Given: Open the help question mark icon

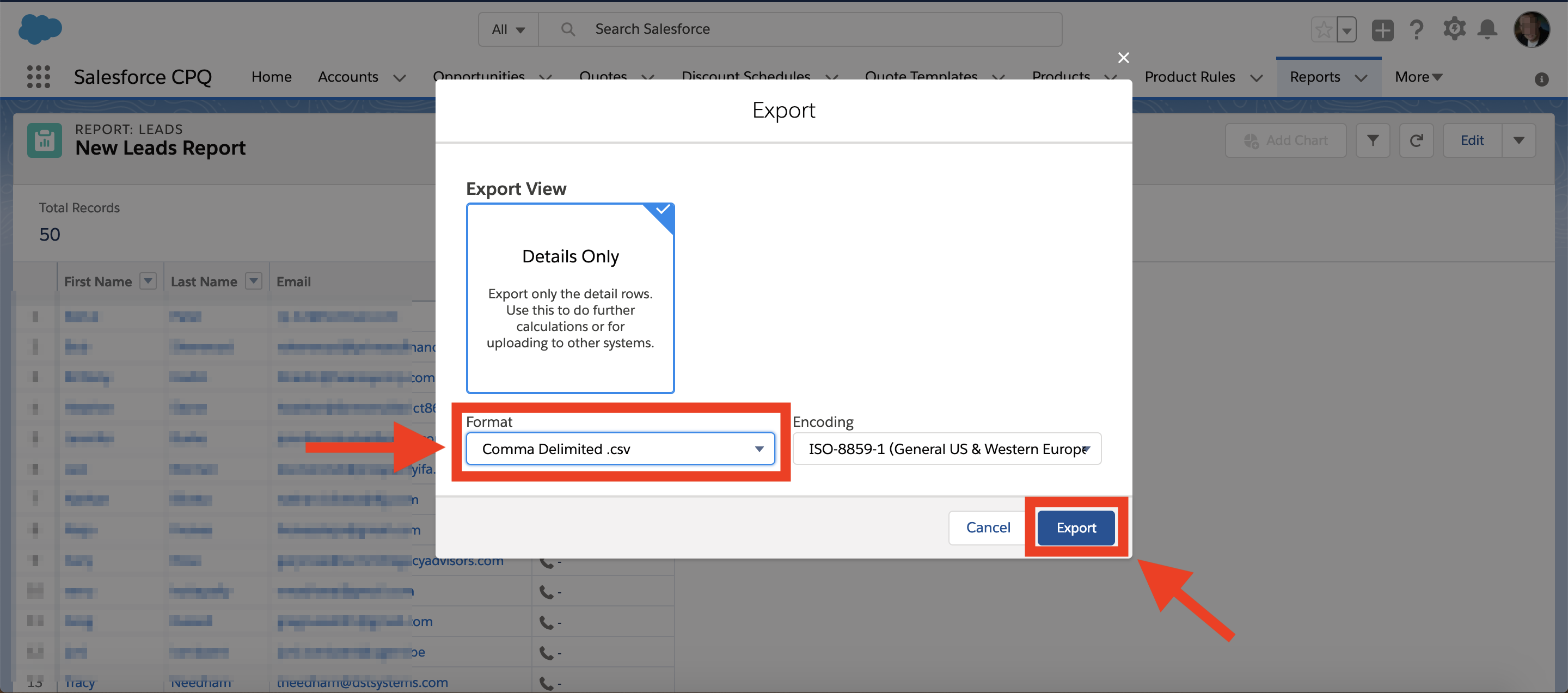Looking at the screenshot, I should [x=1417, y=29].
